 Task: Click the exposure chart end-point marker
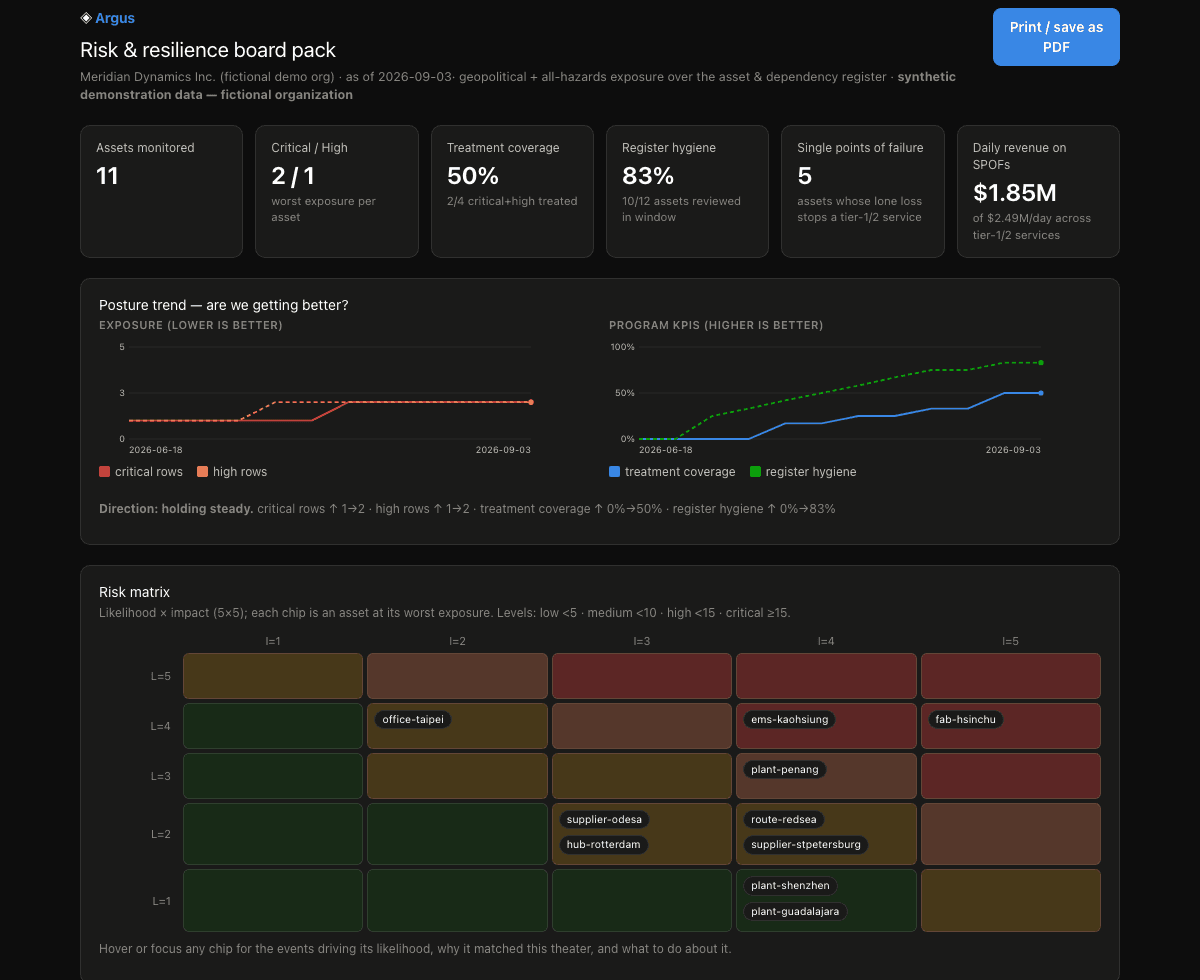531,402
